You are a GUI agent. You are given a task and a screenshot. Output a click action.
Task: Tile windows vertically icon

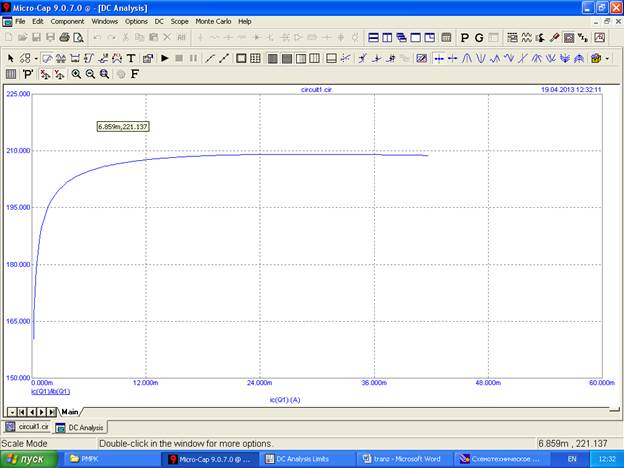point(387,38)
